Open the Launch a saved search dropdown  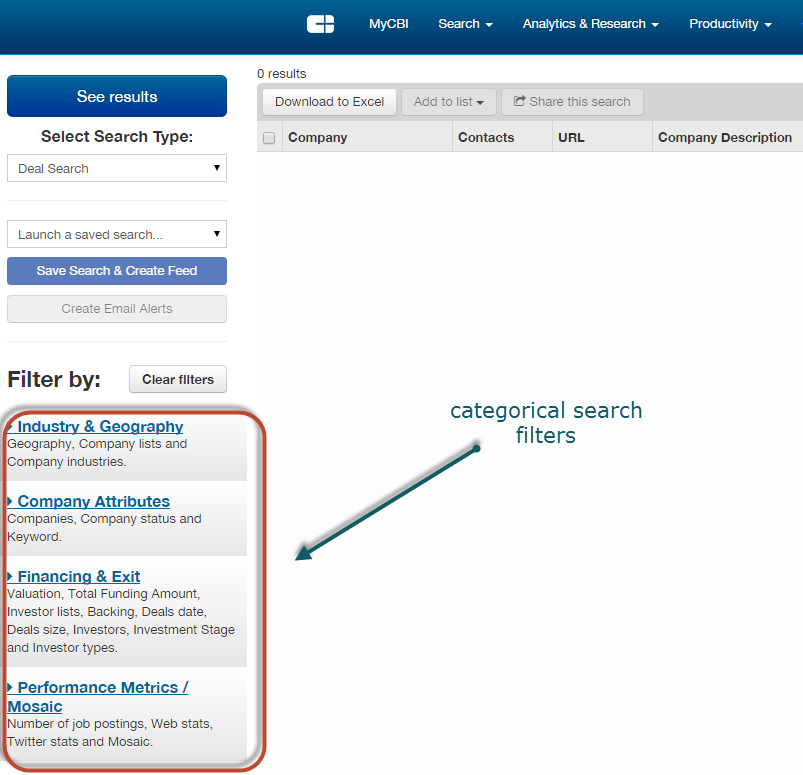(117, 234)
